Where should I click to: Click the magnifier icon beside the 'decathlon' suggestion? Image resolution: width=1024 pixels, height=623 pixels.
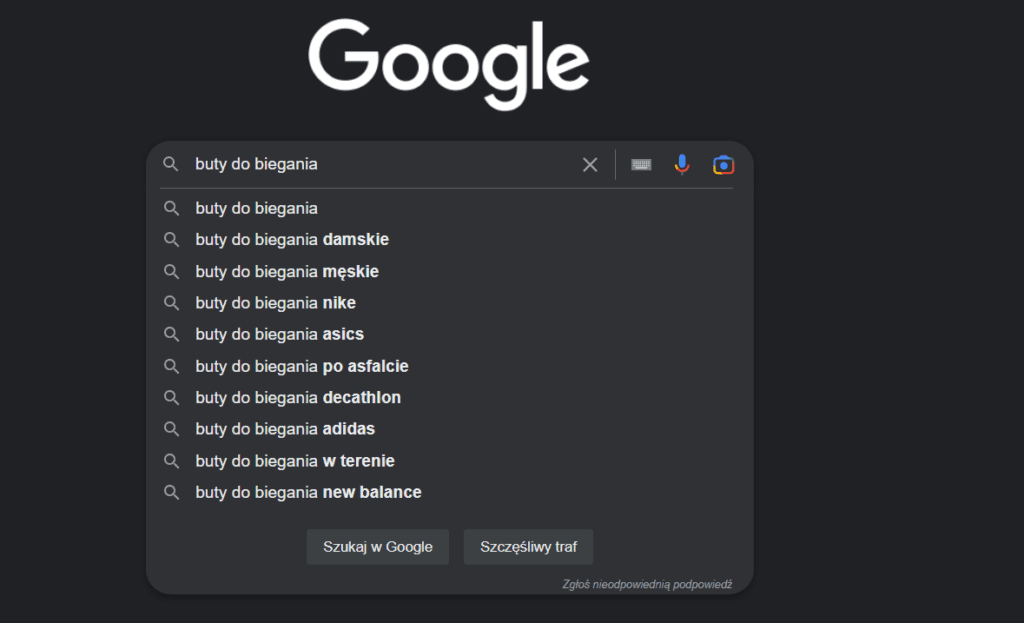pos(171,398)
